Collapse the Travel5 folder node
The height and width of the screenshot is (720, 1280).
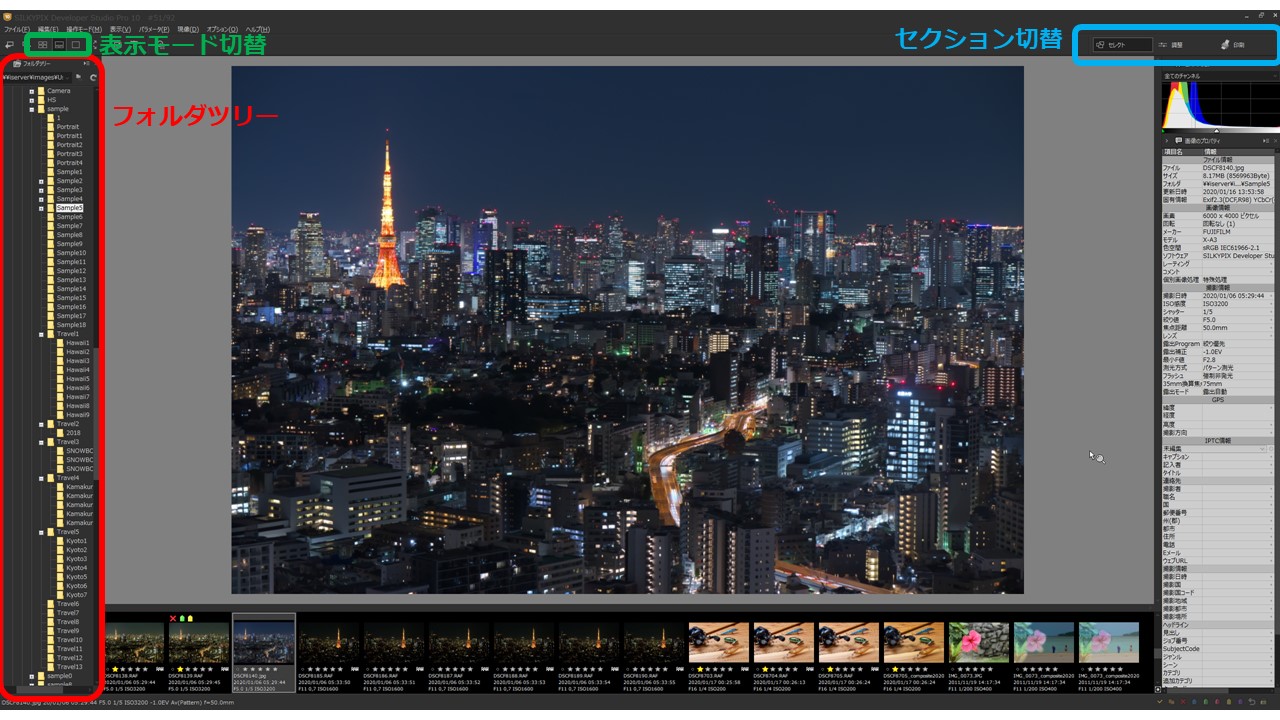tap(41, 532)
